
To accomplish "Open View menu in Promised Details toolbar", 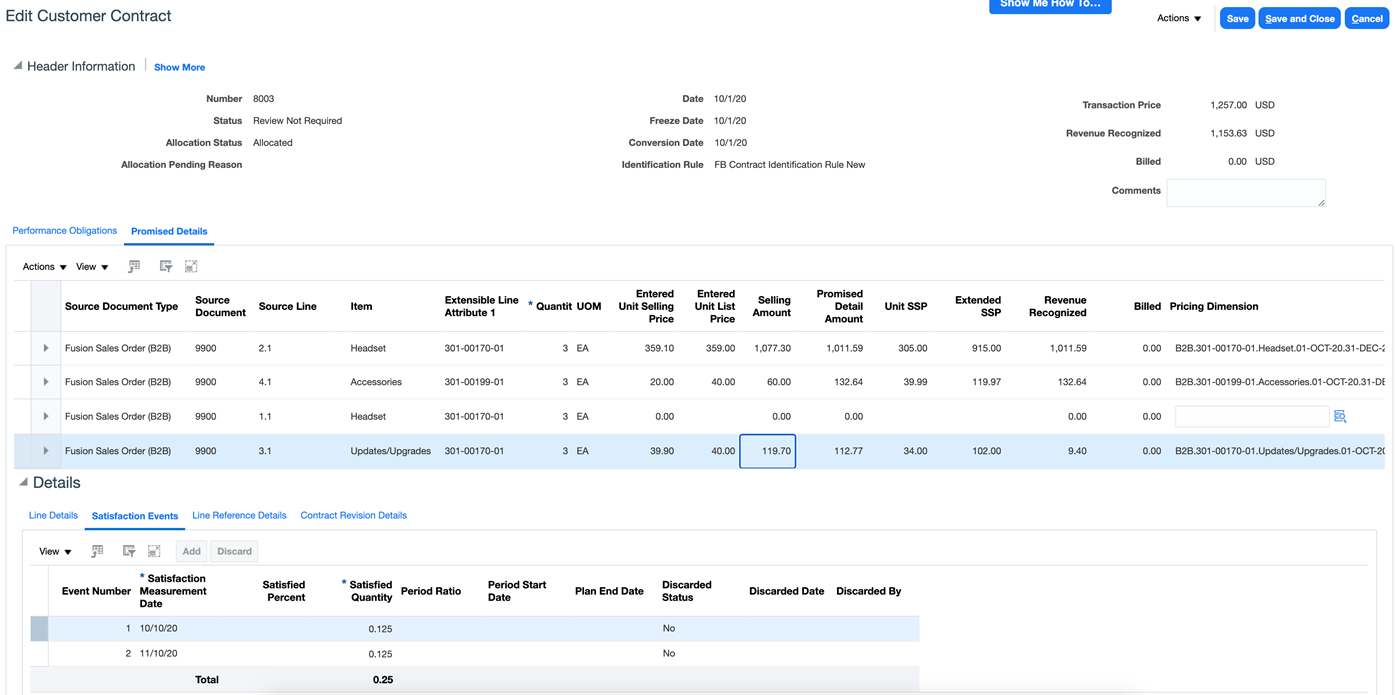I will [92, 267].
